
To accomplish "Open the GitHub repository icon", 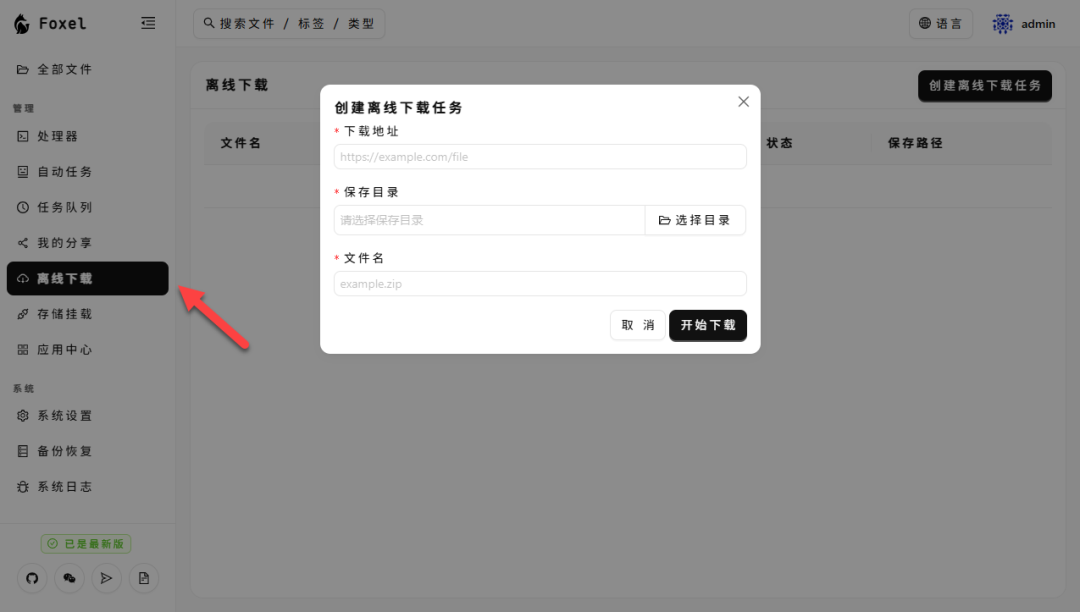I will (x=31, y=578).
